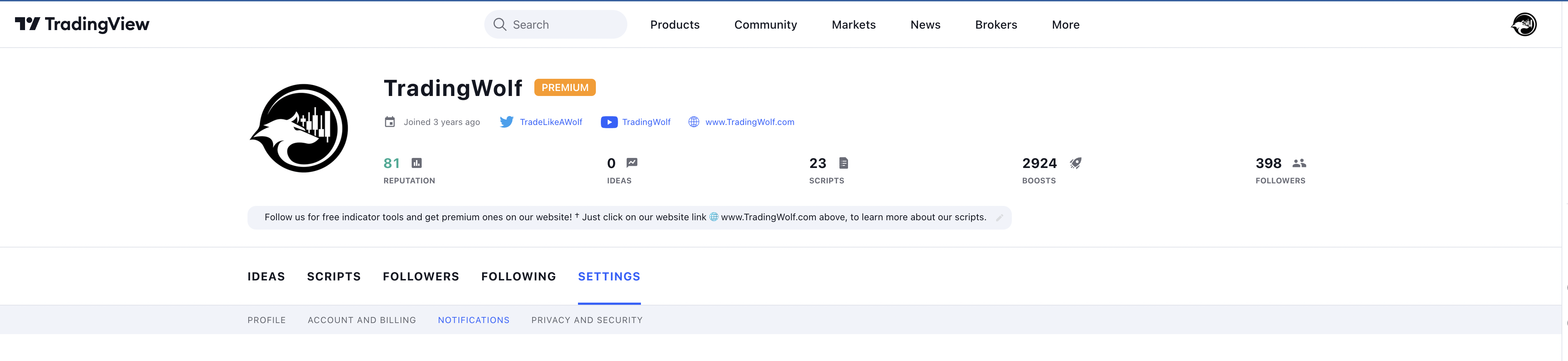Go to Privacy and Security settings
This screenshot has width=1568, height=361.
[586, 320]
